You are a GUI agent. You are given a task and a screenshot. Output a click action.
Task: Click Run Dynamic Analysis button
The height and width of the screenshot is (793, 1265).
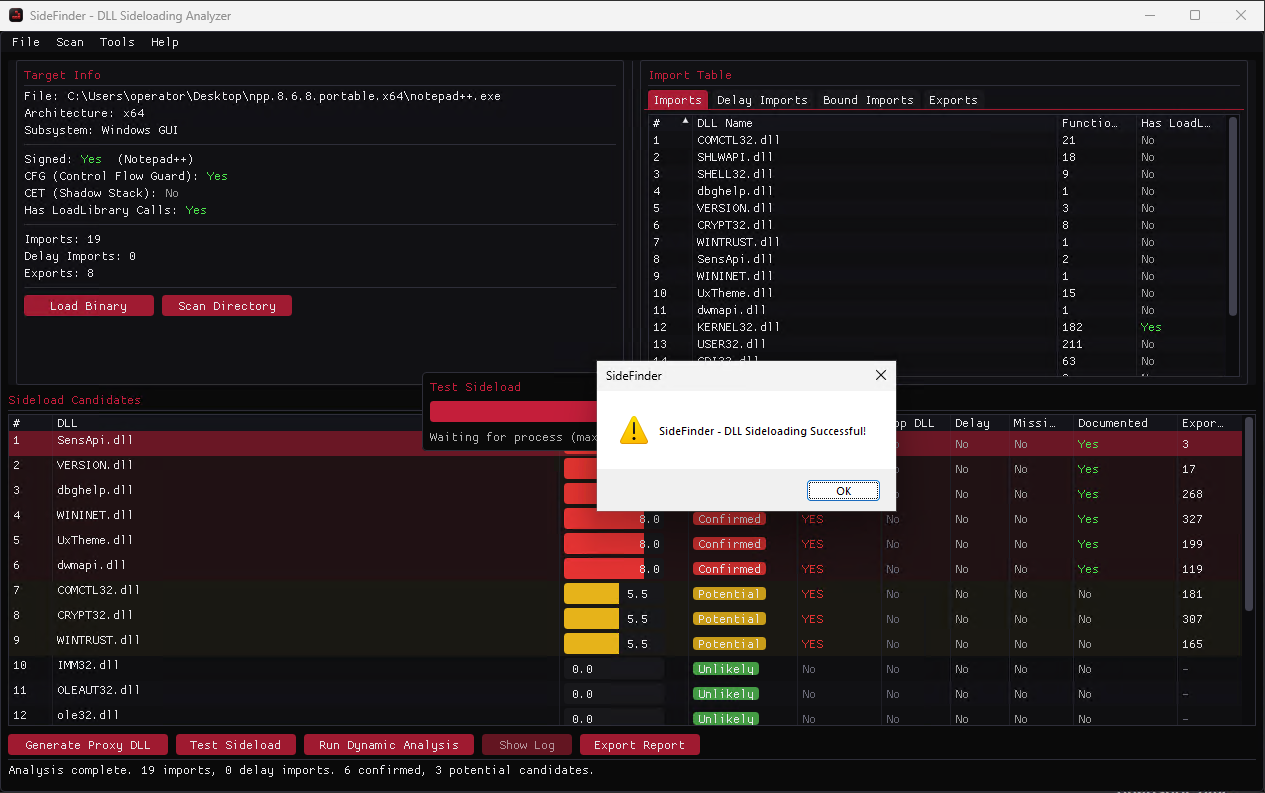[389, 745]
